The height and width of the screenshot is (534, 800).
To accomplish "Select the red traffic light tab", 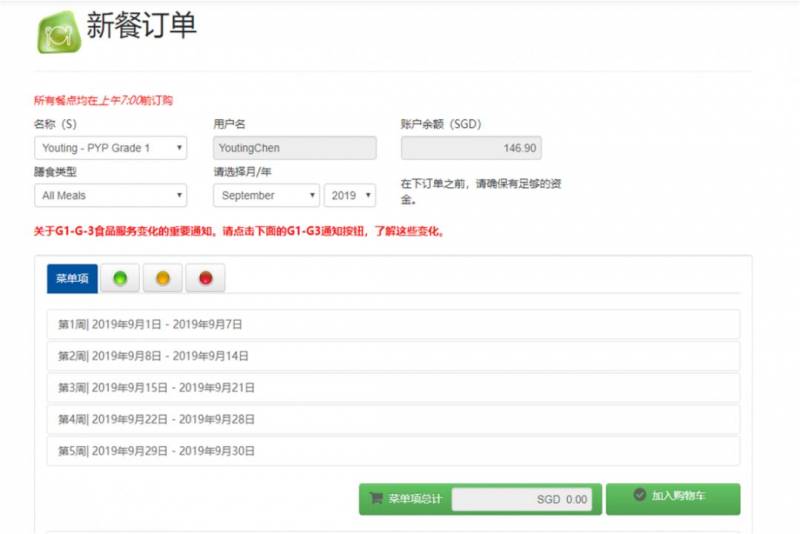I will 205,279.
